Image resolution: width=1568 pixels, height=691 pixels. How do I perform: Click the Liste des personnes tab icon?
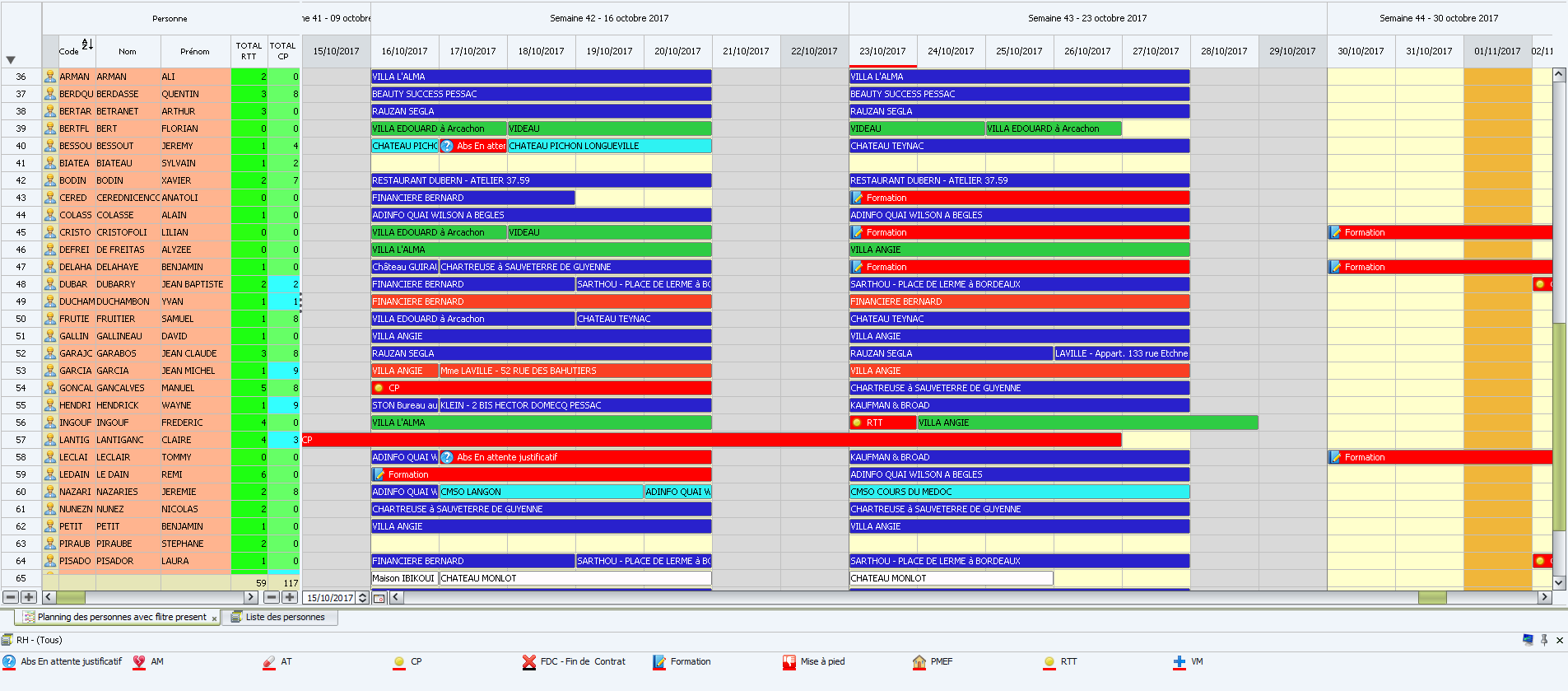pyautogui.click(x=236, y=617)
